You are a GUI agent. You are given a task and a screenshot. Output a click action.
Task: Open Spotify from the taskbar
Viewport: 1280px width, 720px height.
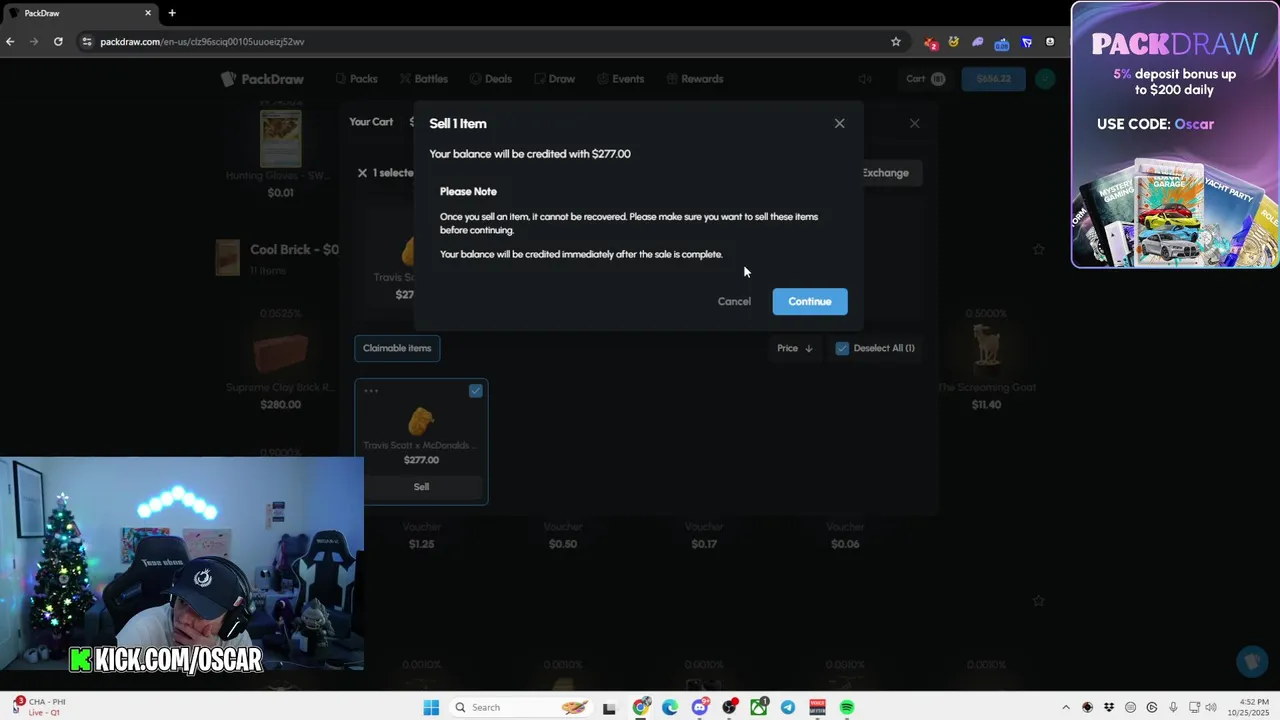847,707
